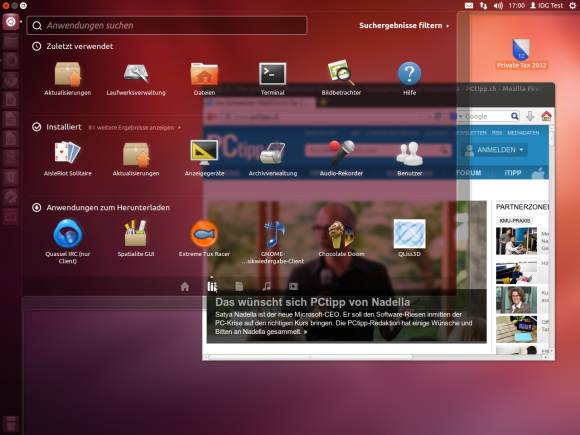Select Spatialite GUI for download
Viewport: 580px width, 435px height.
[x=136, y=238]
